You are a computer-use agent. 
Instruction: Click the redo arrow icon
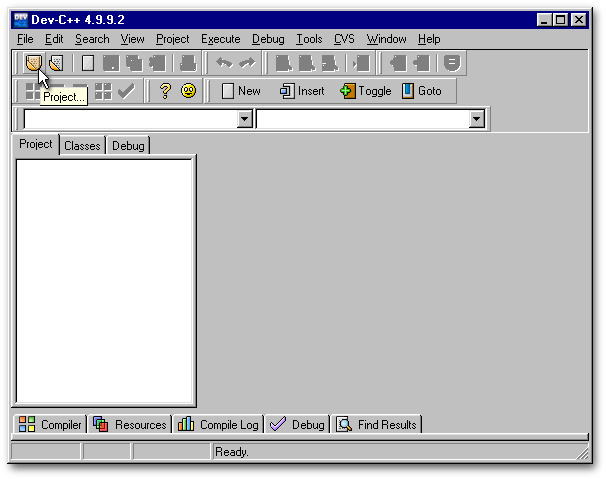click(246, 63)
